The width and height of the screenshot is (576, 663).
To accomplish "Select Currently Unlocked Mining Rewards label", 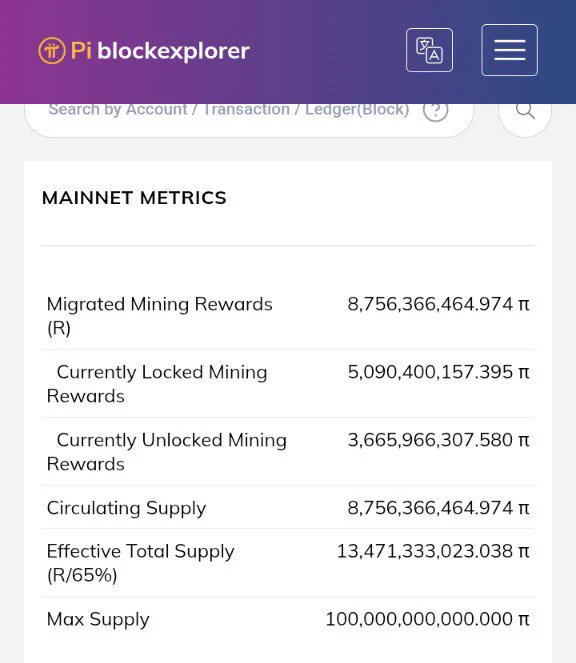I will pos(167,452).
